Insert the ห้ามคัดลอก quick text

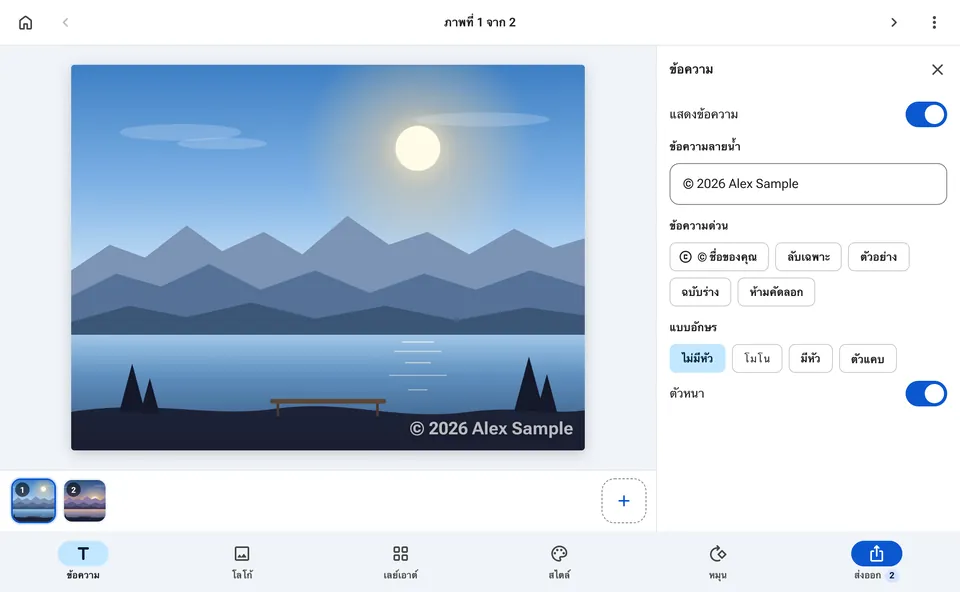pyautogui.click(x=776, y=292)
